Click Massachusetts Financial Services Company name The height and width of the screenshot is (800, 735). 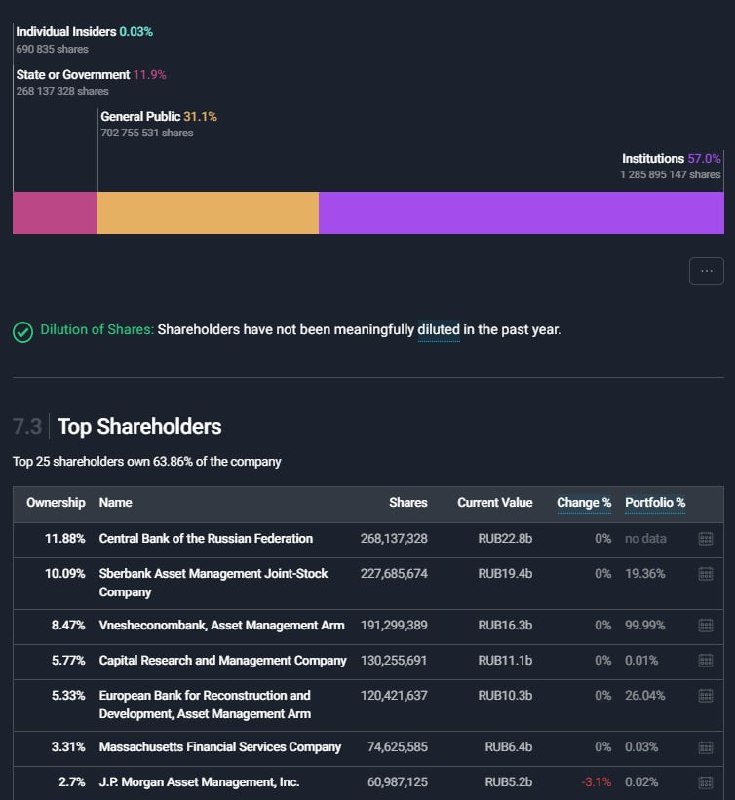pyautogui.click(x=220, y=747)
